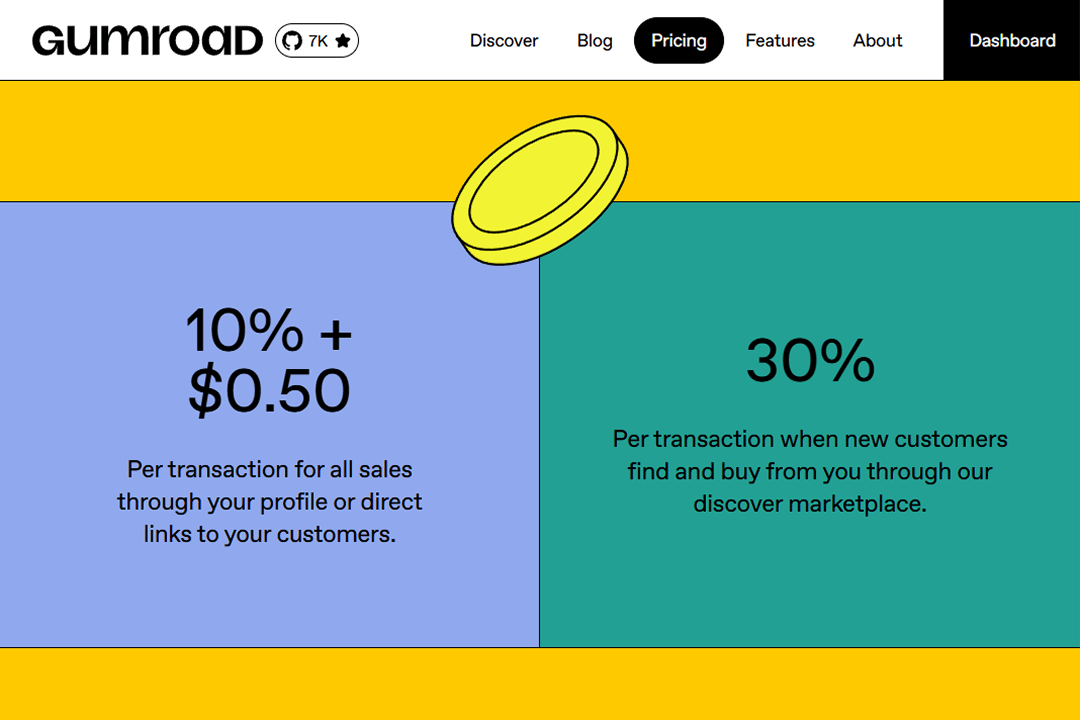Go to the Blog
Viewport: 1080px width, 720px height.
pos(595,41)
